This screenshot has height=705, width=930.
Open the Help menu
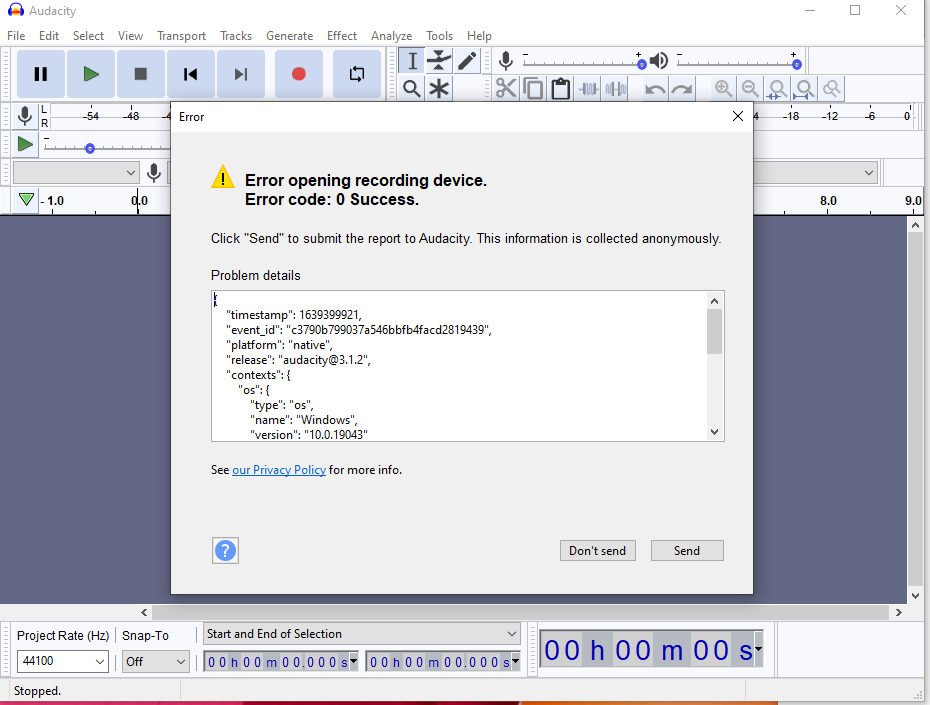[479, 36]
